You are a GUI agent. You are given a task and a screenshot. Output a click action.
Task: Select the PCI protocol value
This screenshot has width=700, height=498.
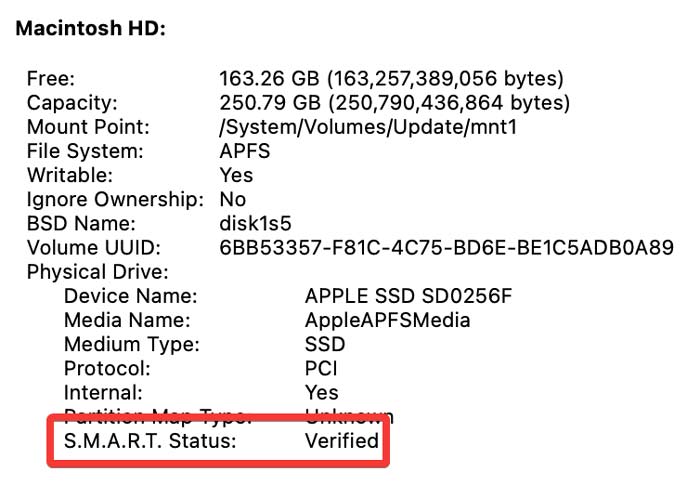tap(320, 368)
